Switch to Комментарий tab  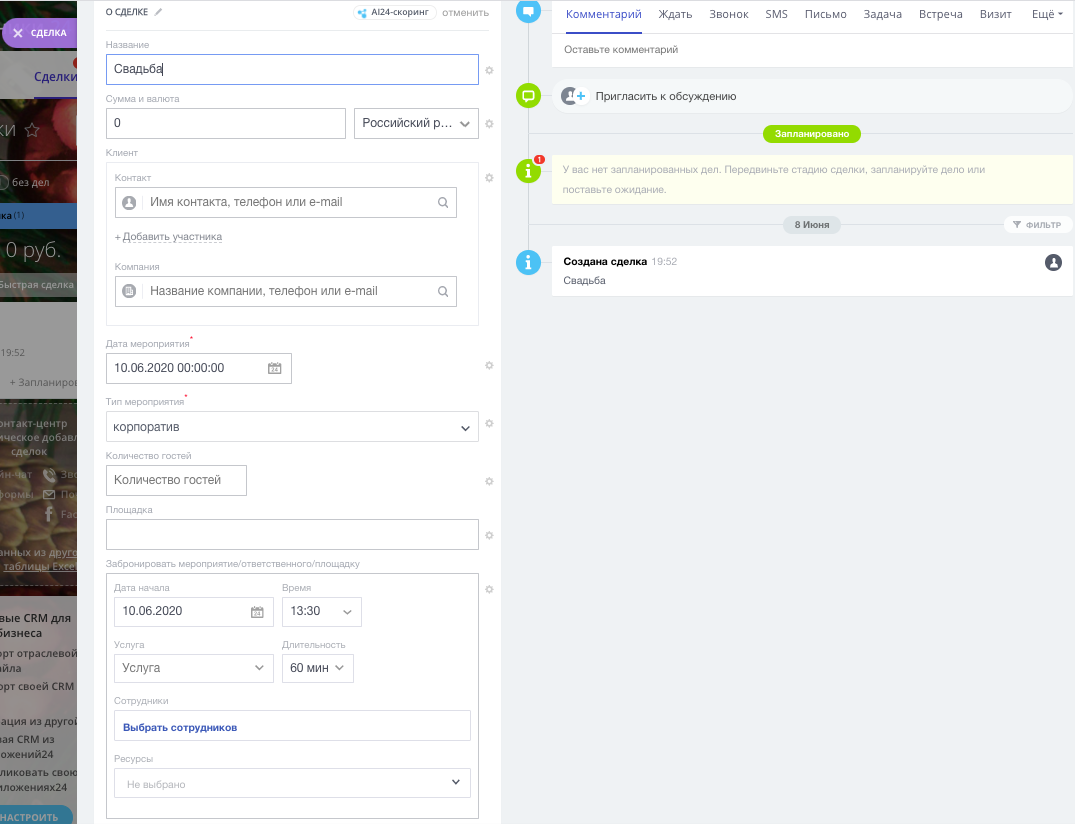[x=603, y=14]
